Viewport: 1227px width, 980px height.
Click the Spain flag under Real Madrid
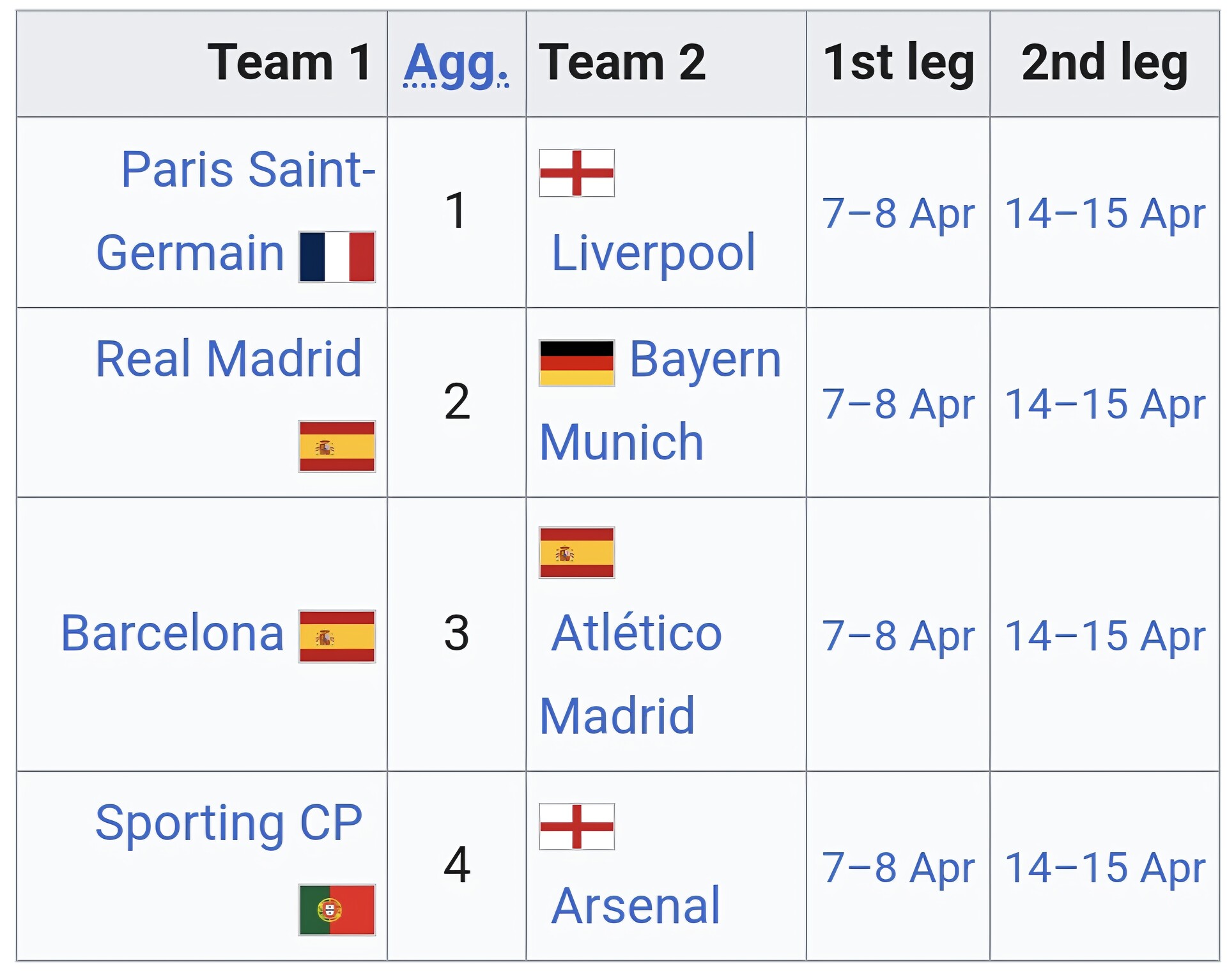(x=337, y=447)
